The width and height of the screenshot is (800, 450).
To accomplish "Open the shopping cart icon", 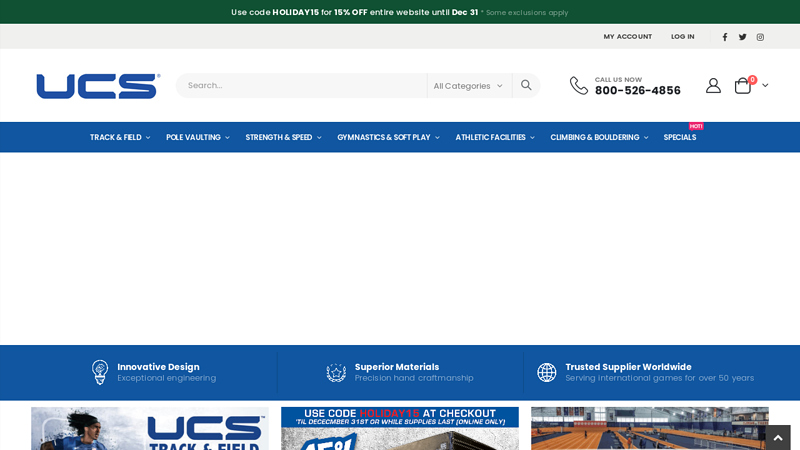I will (743, 86).
